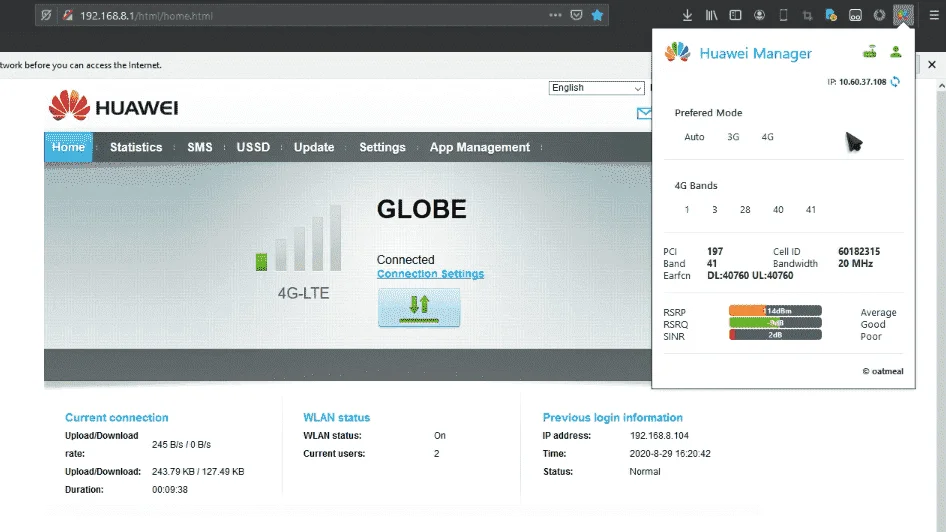This screenshot has width=946, height=532.
Task: Click the PCI value 197
Action: pyautogui.click(x=715, y=252)
